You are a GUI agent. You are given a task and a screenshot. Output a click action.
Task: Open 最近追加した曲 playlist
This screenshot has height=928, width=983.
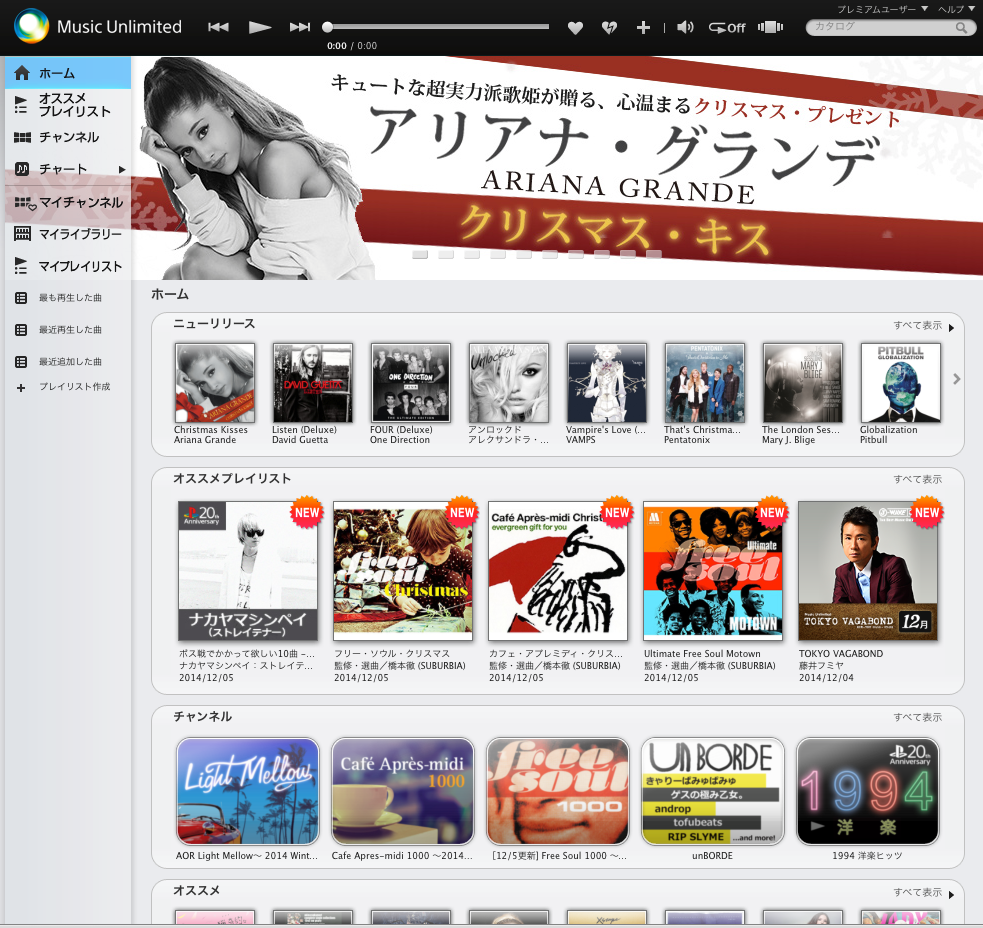click(x=68, y=362)
